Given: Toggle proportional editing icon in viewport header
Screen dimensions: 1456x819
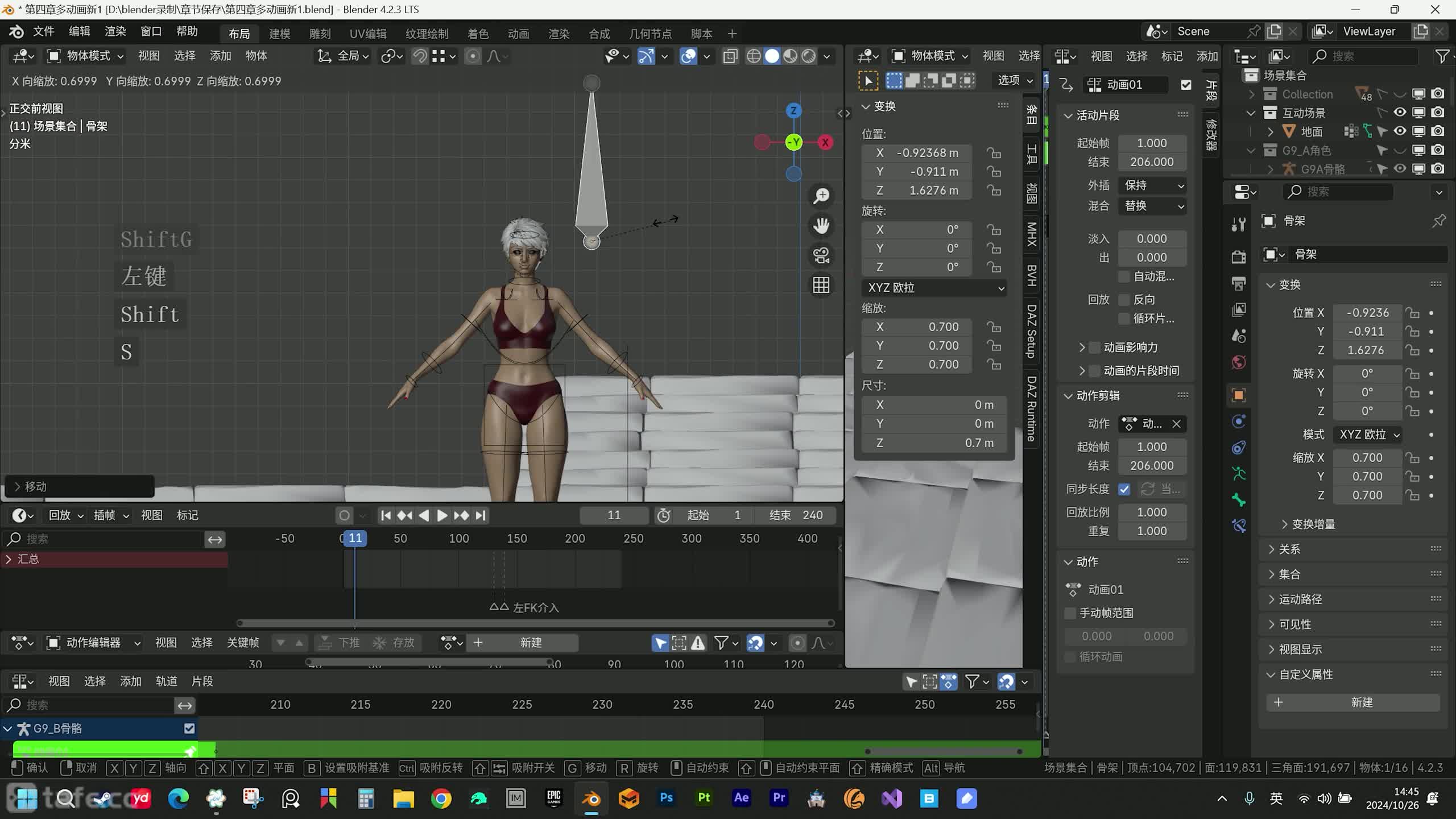Looking at the screenshot, I should [473, 56].
